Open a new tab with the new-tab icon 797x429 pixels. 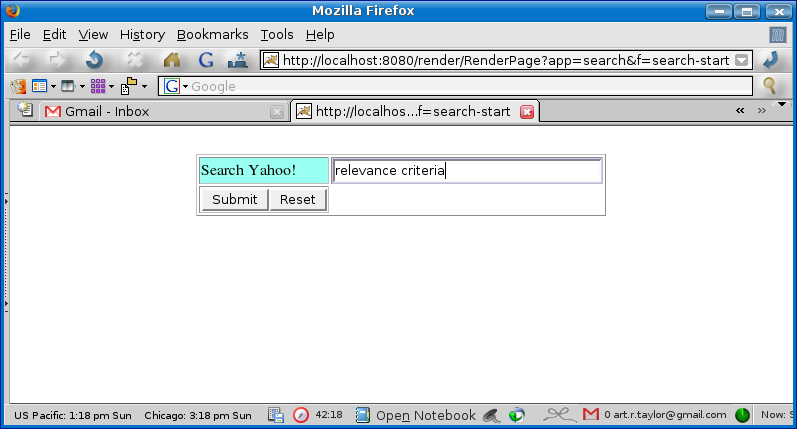[24, 110]
